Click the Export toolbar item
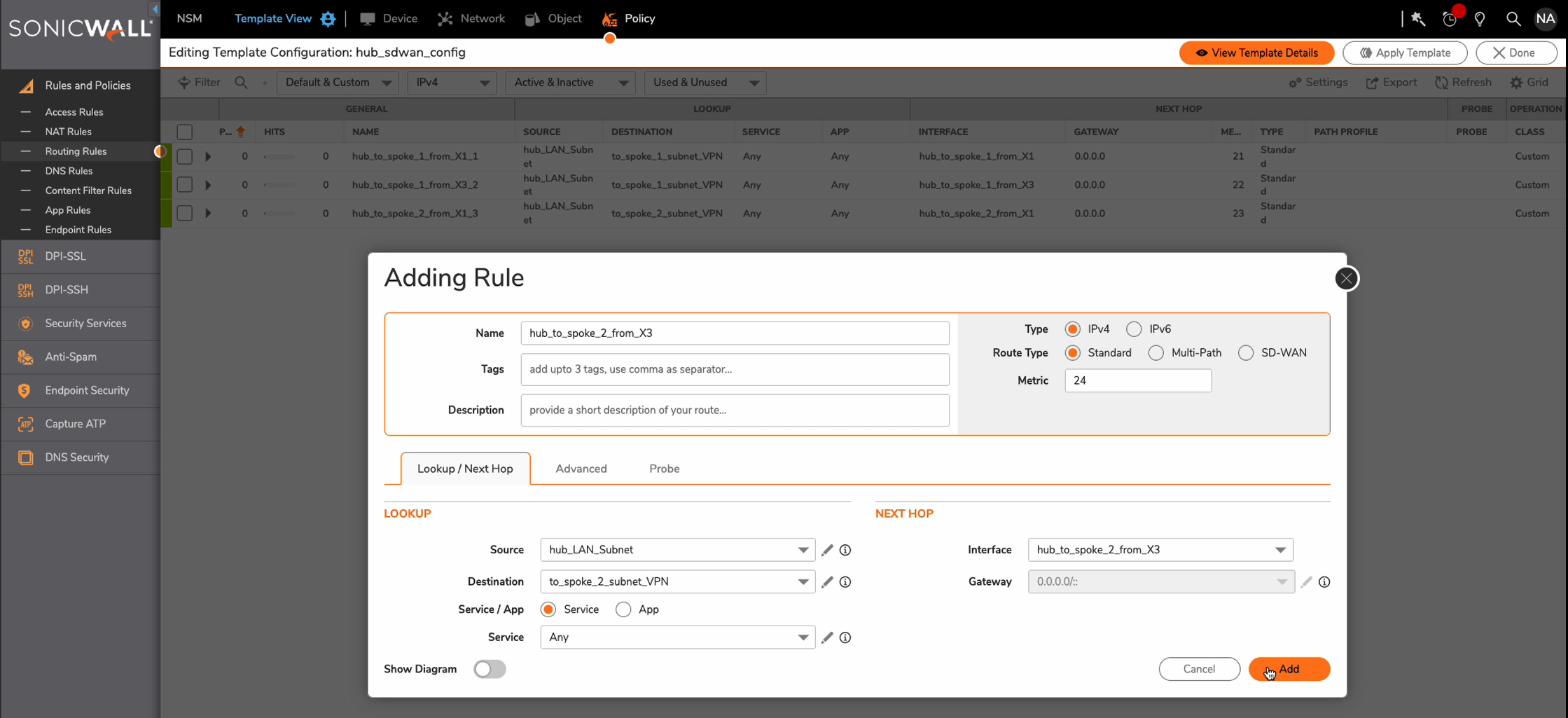This screenshot has width=1568, height=718. click(1392, 83)
